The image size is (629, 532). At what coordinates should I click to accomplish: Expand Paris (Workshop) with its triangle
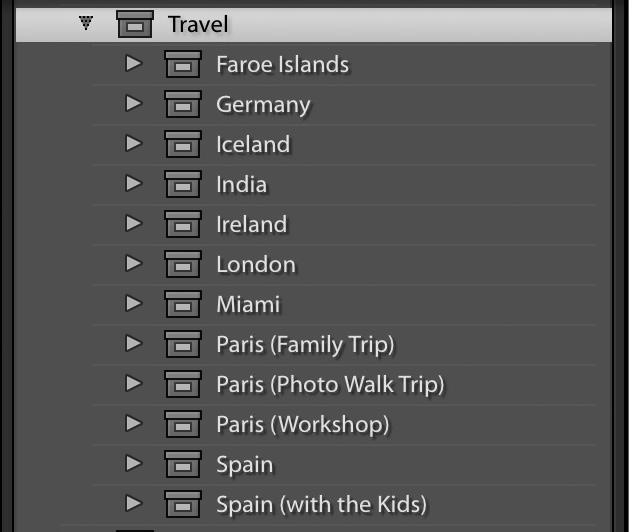[134, 423]
